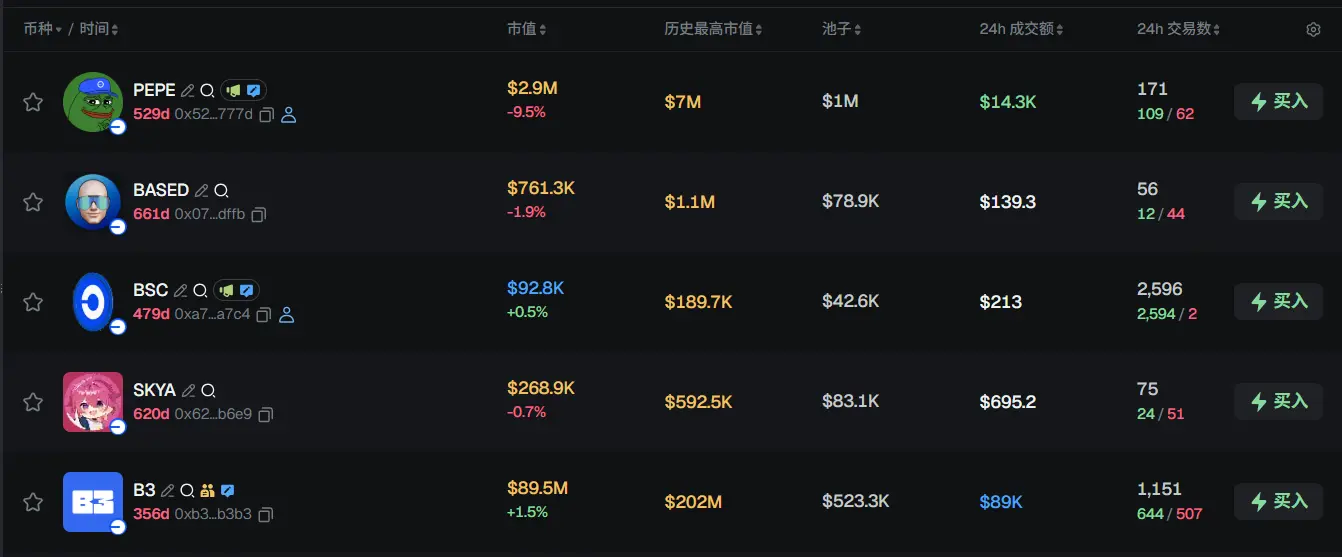Sort by 历史最高市值 column header
Viewport: 1342px width, 557px height.
pyautogui.click(x=713, y=30)
